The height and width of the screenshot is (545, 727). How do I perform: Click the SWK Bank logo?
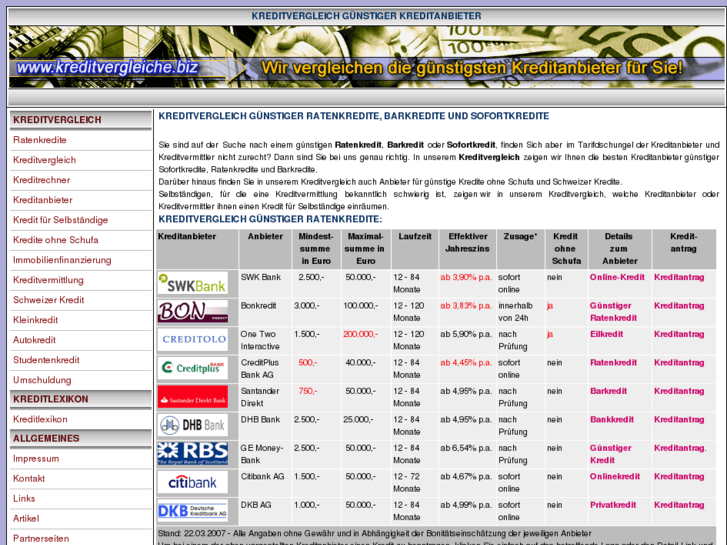(192, 283)
